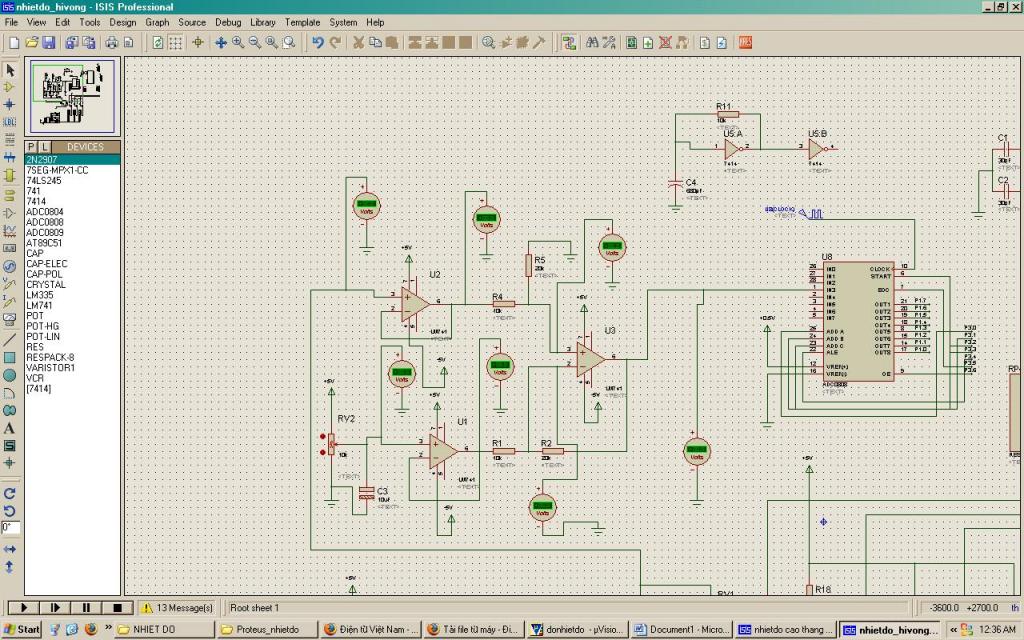Image resolution: width=1024 pixels, height=640 pixels.
Task: Select the Text 'A' tool in sidebar
Action: (x=10, y=428)
